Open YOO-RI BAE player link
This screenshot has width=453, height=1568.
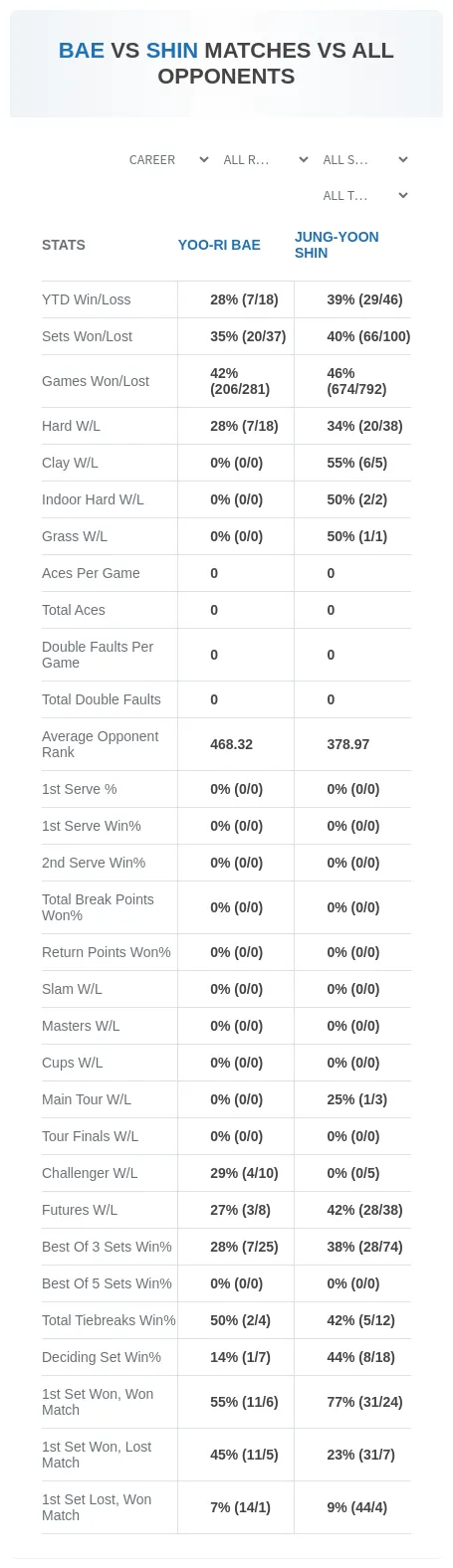click(x=219, y=245)
